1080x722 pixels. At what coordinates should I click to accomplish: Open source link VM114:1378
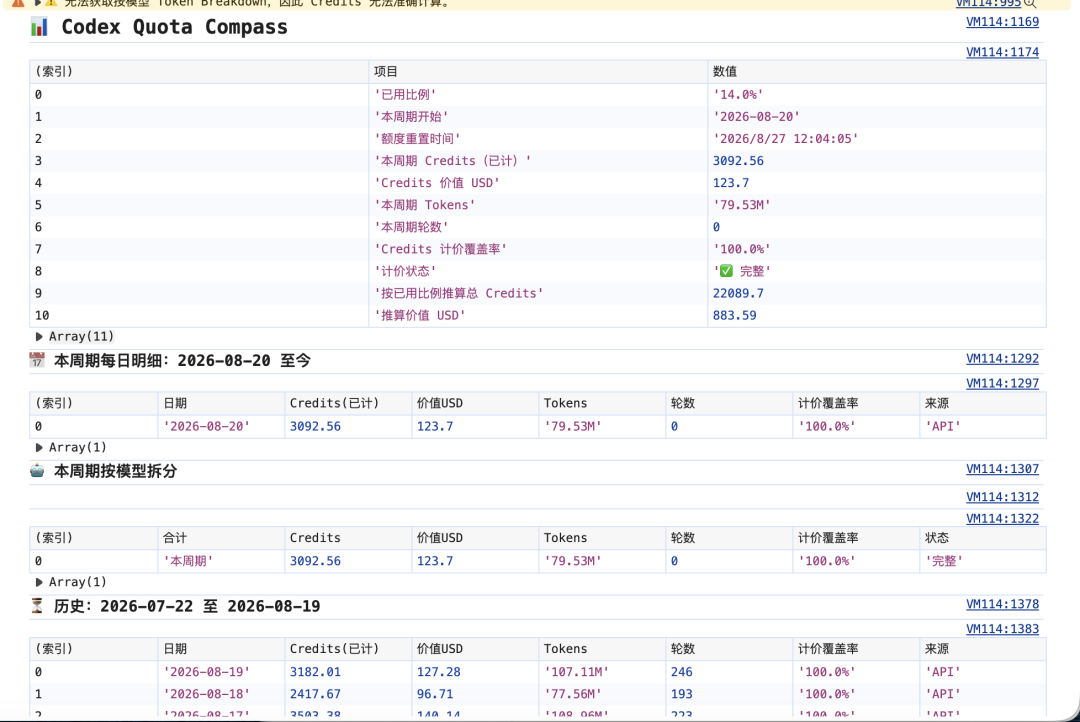1002,604
